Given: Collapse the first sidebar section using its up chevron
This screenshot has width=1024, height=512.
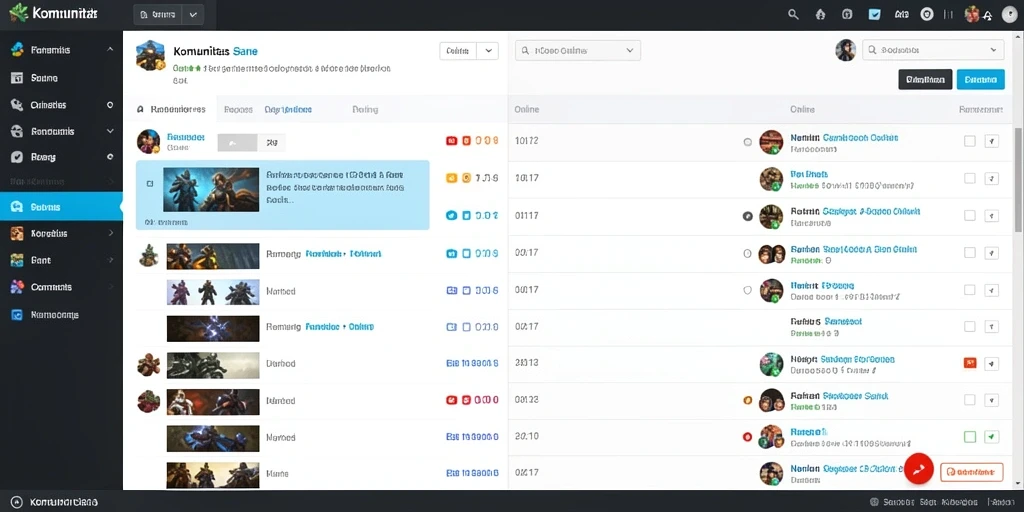Looking at the screenshot, I should [110, 50].
